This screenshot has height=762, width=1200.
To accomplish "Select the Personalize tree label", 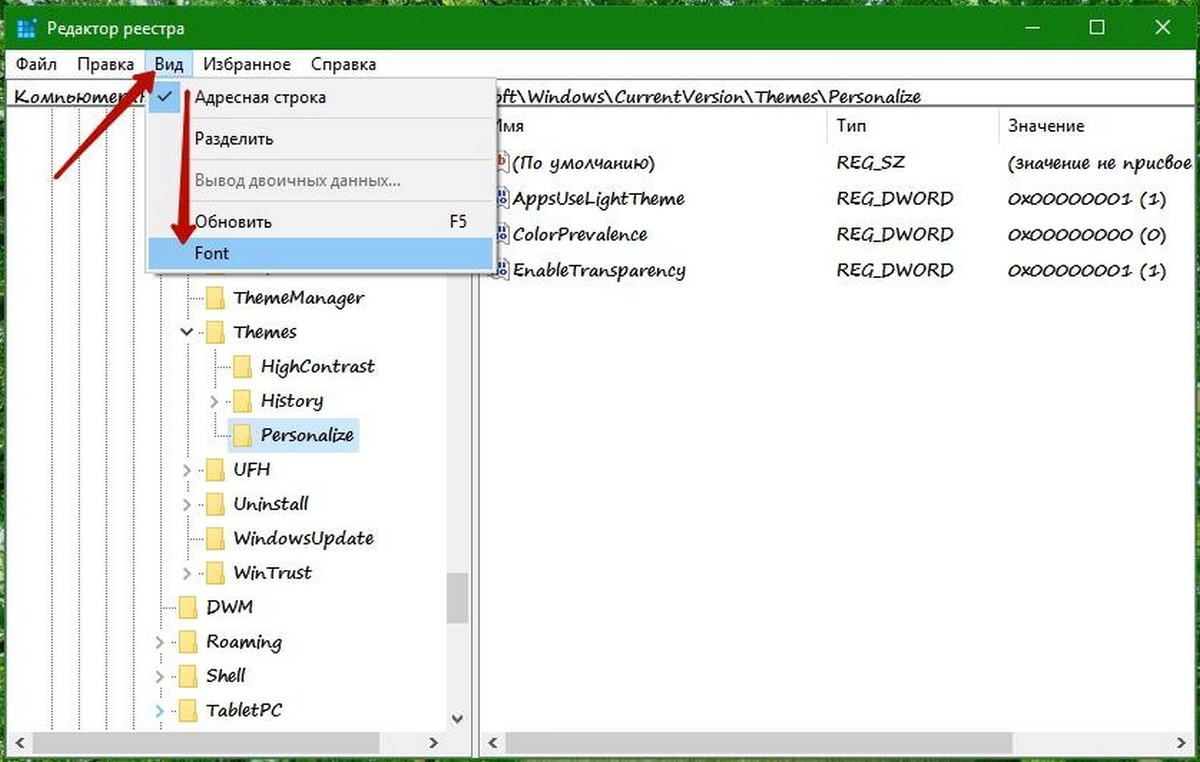I will pyautogui.click(x=307, y=435).
